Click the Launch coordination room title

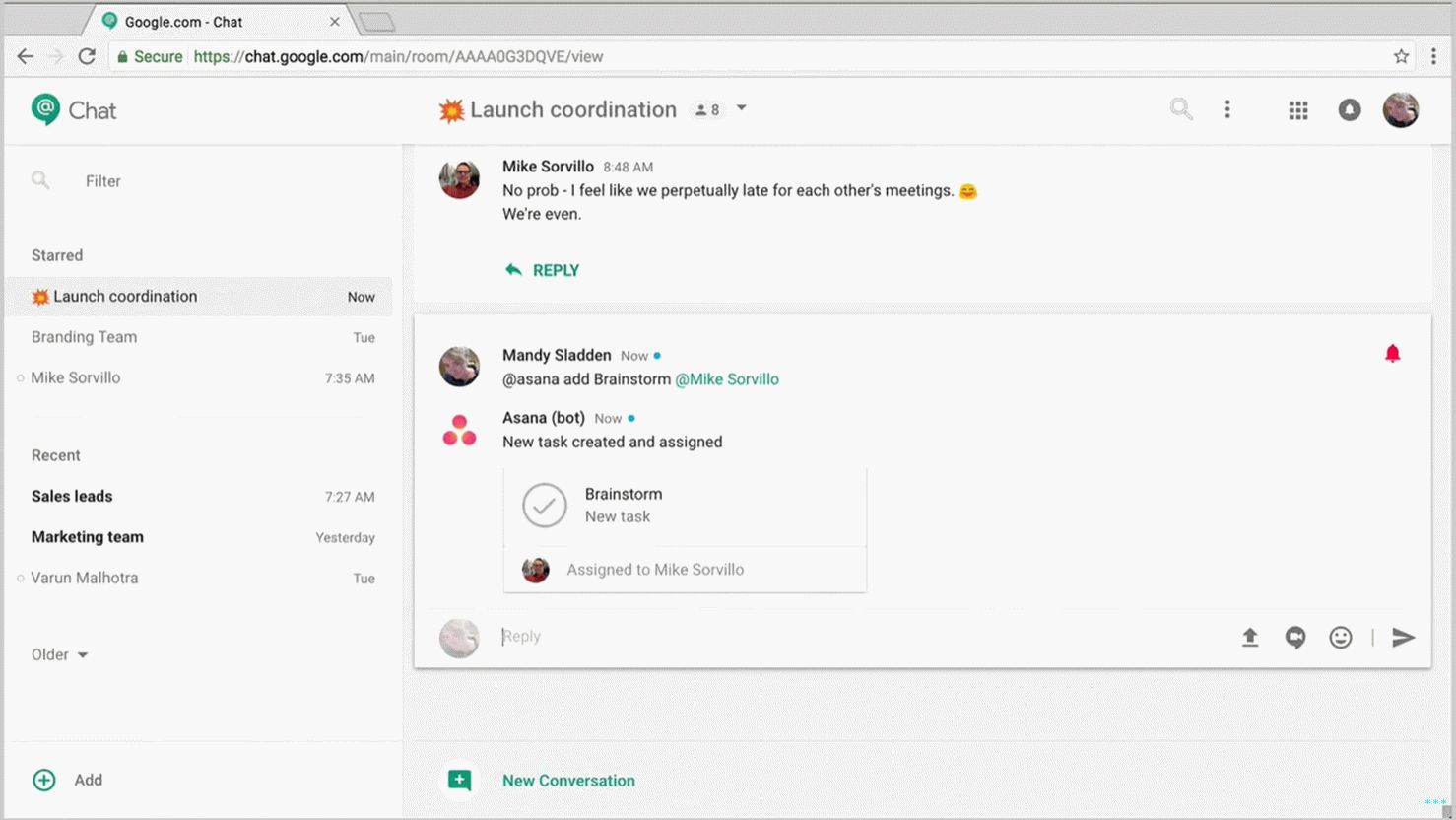[x=572, y=109]
